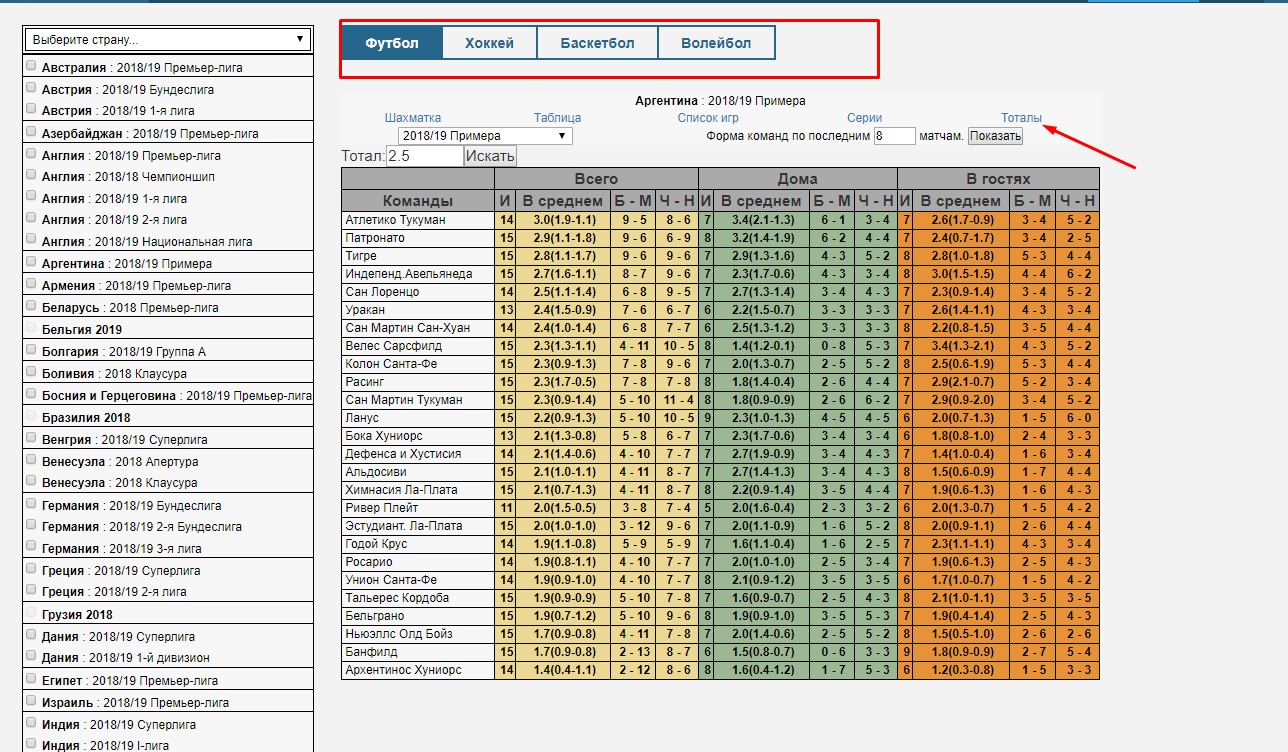Click the Тальерес Кордоба team name
1288x752 pixels.
click(x=397, y=598)
